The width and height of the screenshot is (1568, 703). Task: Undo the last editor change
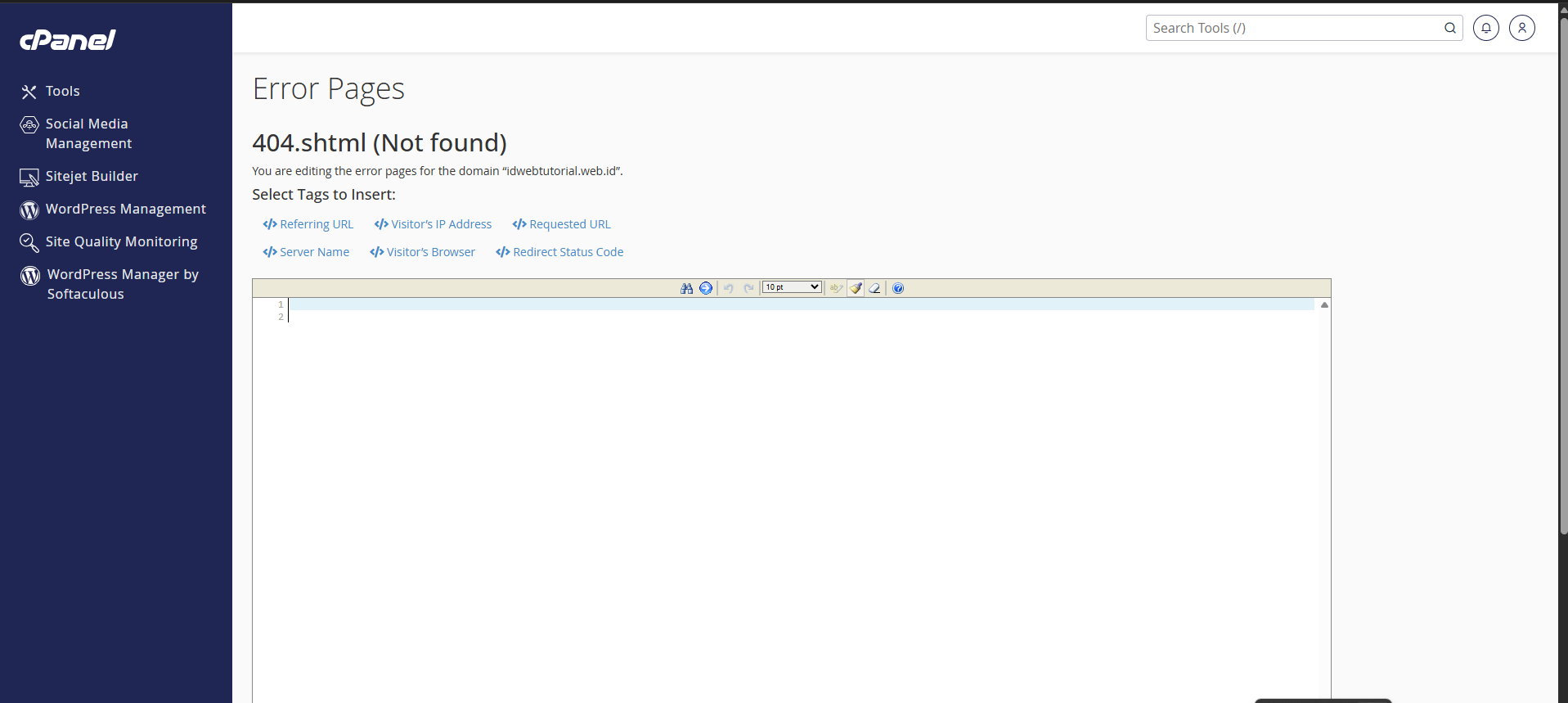point(728,288)
